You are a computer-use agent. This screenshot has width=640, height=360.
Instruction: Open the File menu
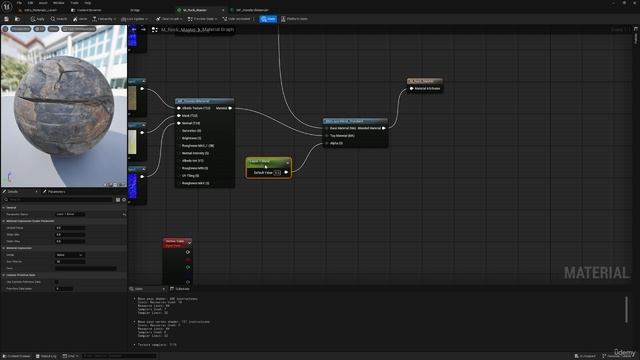pyautogui.click(x=19, y=3)
